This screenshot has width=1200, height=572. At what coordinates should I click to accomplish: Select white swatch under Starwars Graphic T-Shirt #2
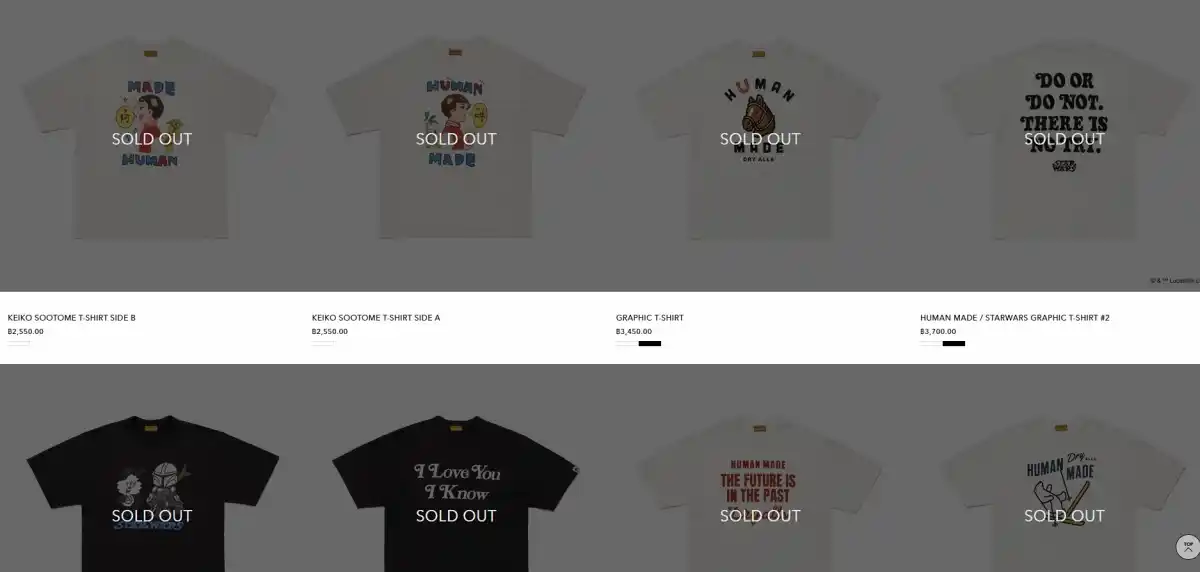pyautogui.click(x=931, y=344)
